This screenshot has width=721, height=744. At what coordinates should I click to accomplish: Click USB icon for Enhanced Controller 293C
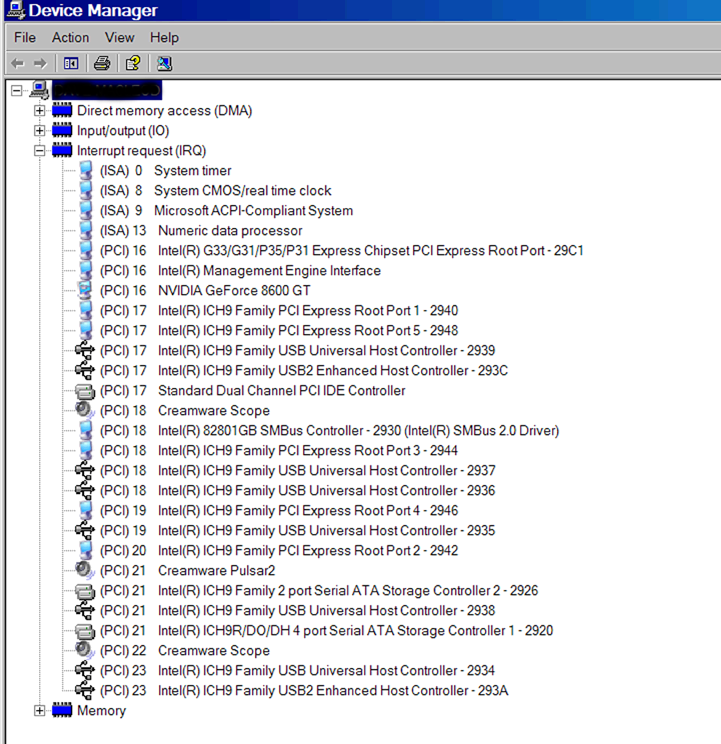pyautogui.click(x=85, y=370)
